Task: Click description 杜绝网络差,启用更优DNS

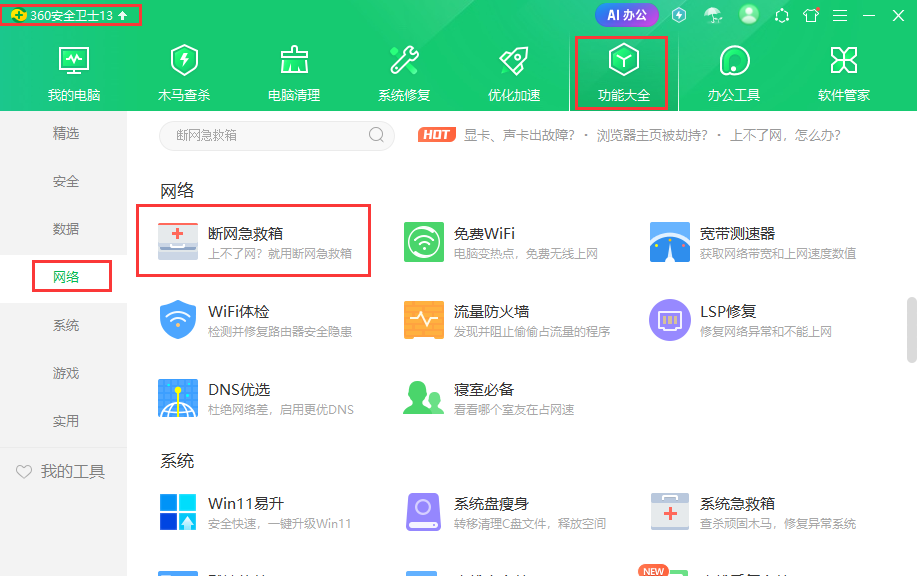Action: tap(281, 410)
